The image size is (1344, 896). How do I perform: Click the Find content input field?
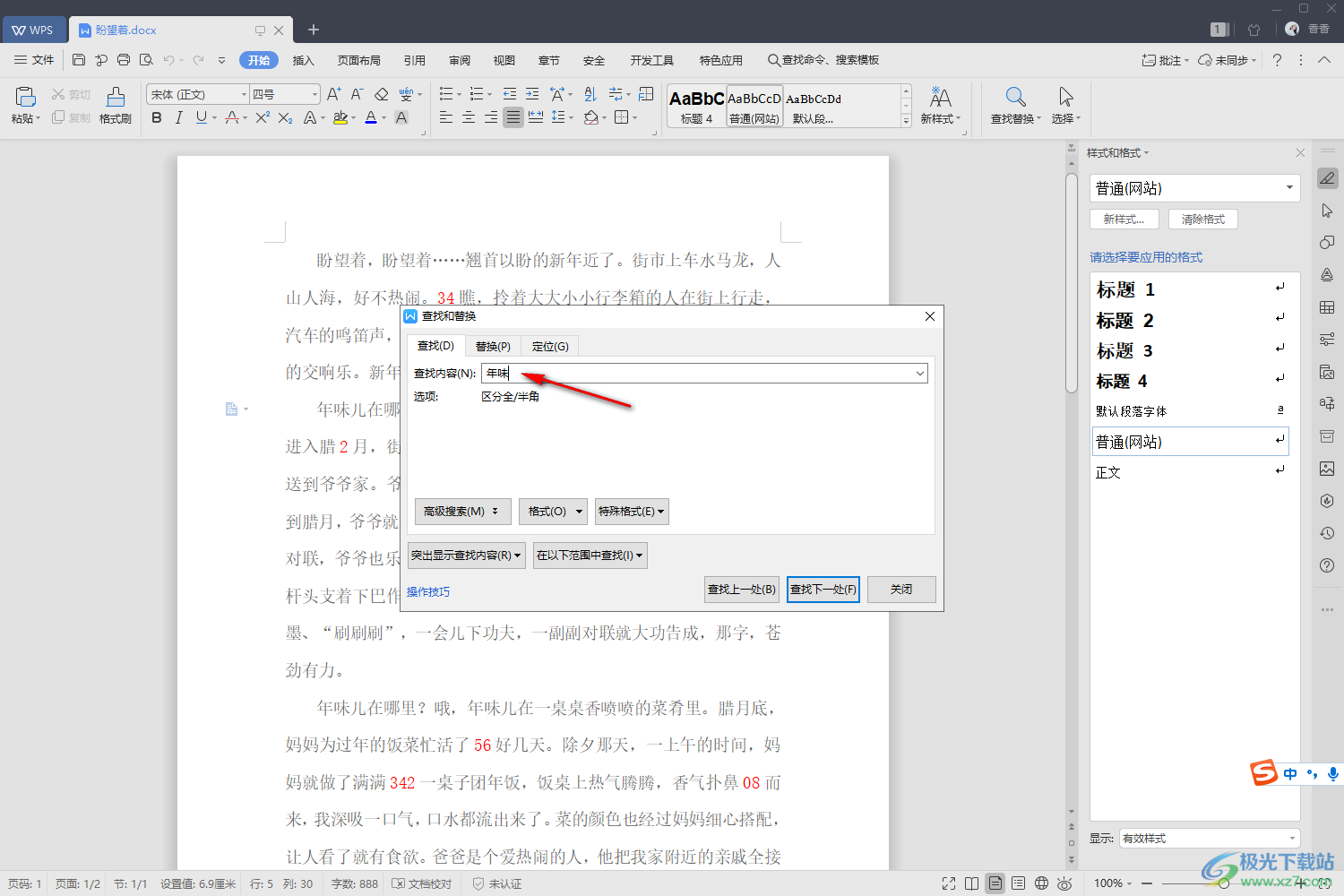click(x=699, y=374)
